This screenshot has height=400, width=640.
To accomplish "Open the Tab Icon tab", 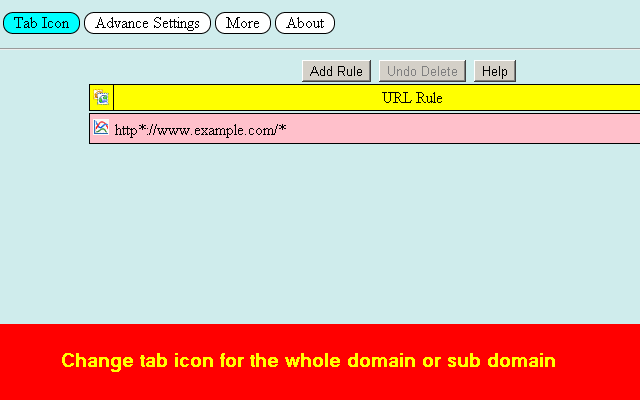I will click(41, 23).
